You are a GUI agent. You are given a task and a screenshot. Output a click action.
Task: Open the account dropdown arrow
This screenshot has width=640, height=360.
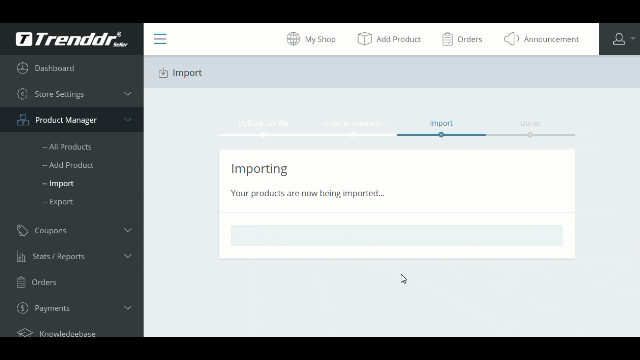[x=633, y=39]
